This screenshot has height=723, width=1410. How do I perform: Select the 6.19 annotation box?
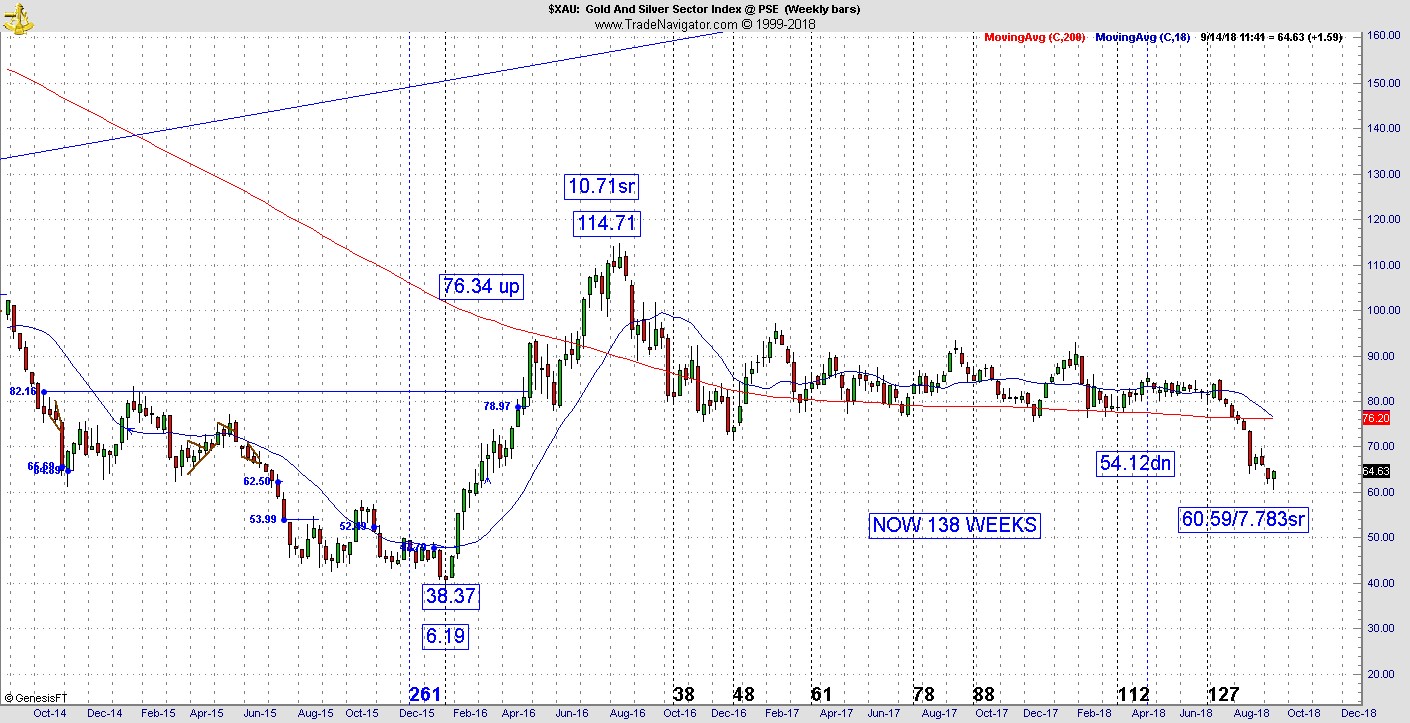pos(445,636)
